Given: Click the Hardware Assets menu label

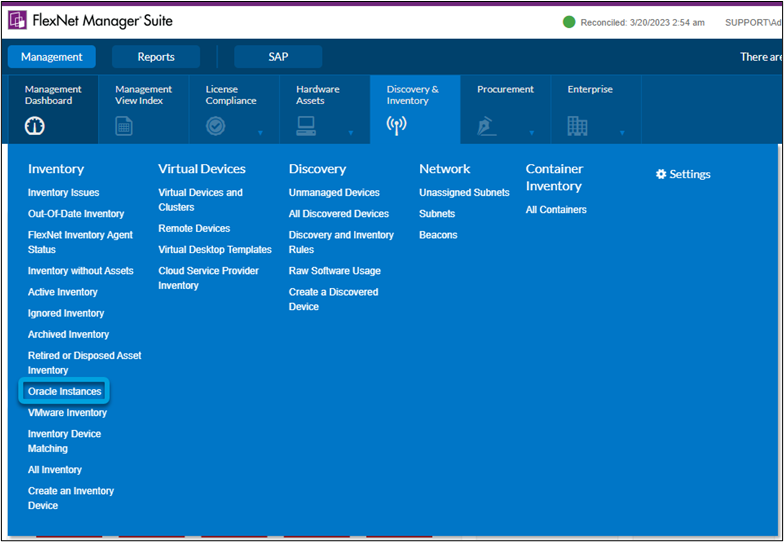Looking at the screenshot, I should [x=318, y=94].
